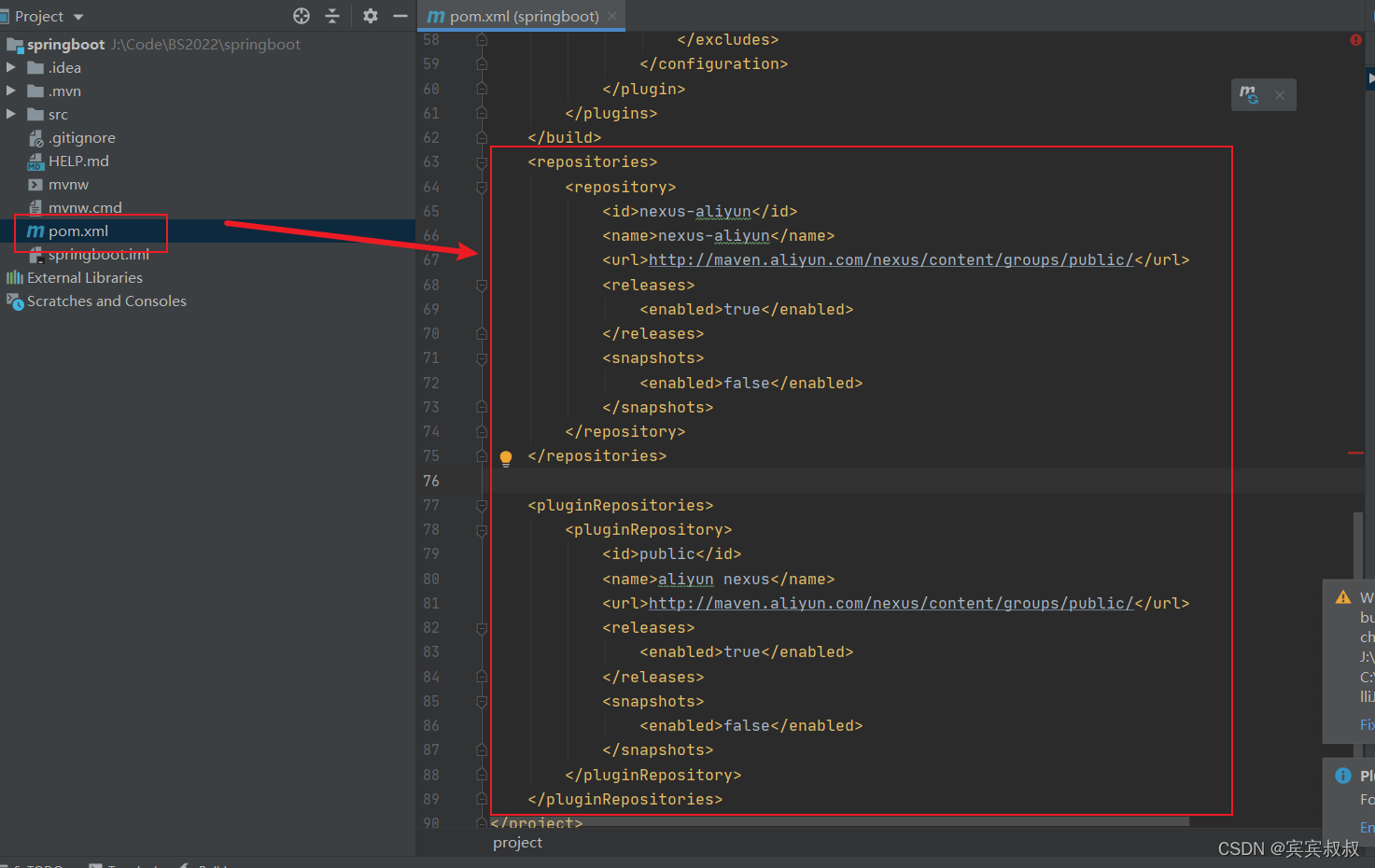
Task: Click the 'project' breadcrumb
Action: pyautogui.click(x=517, y=842)
